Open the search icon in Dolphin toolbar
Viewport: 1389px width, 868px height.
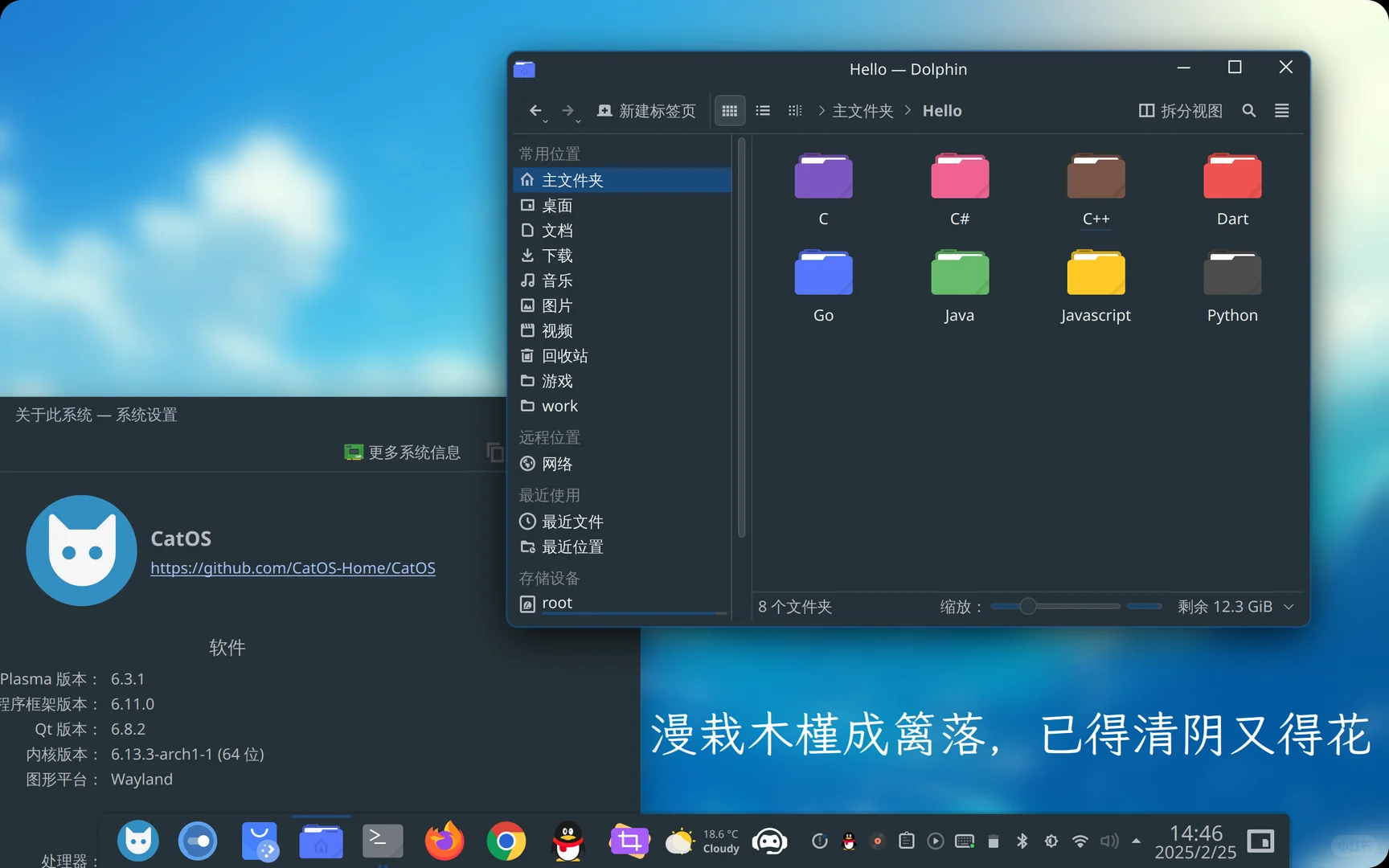tap(1248, 110)
